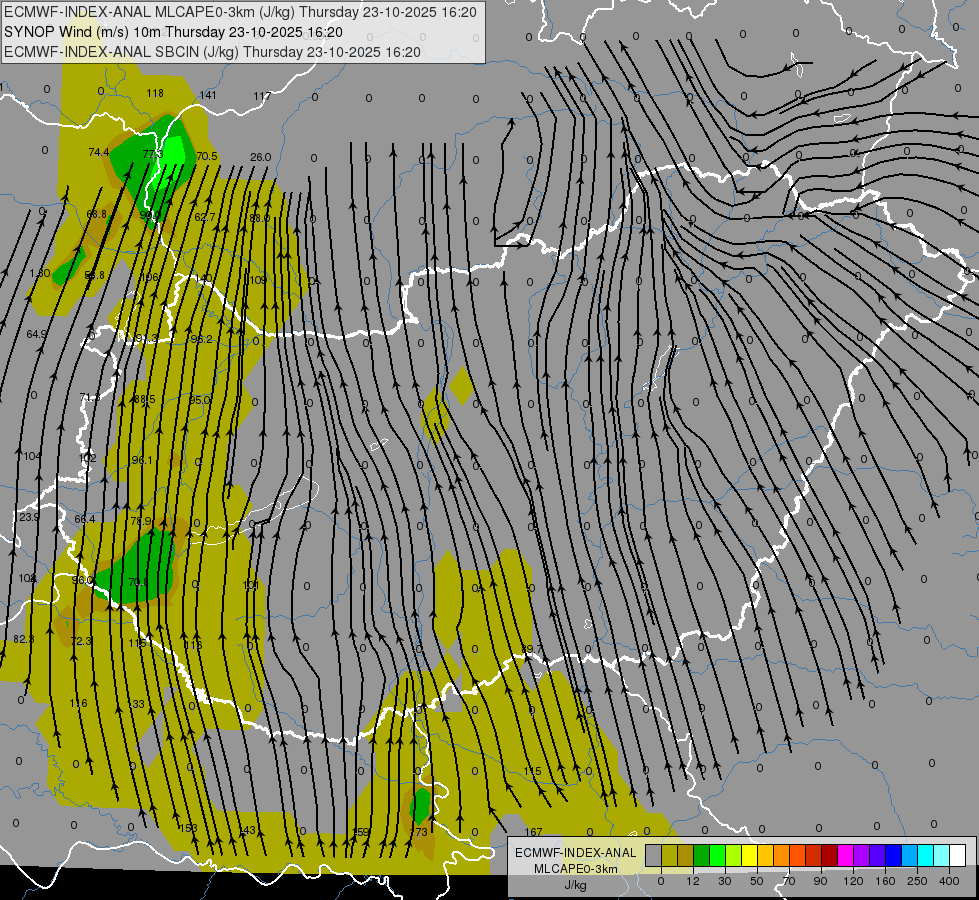Click the legend unit label J/kg
This screenshot has height=900, width=979.
pos(575,885)
